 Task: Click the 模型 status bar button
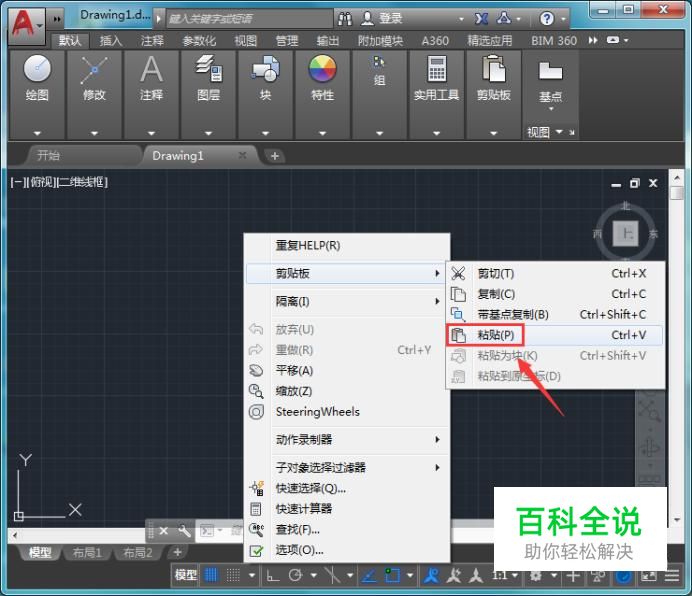[x=185, y=575]
